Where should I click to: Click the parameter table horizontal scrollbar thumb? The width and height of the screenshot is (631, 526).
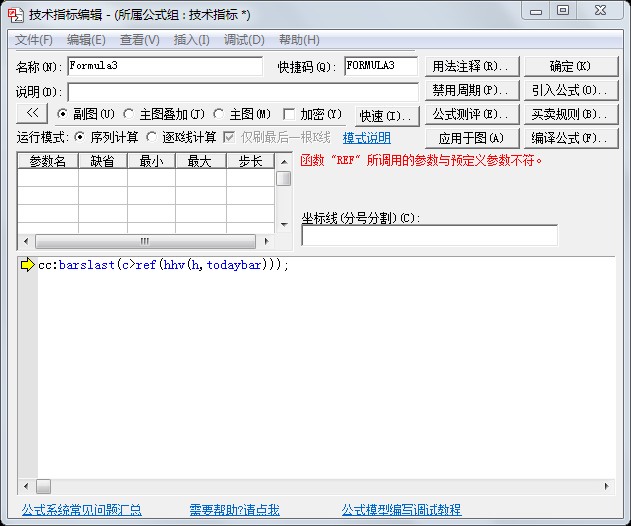click(x=145, y=241)
